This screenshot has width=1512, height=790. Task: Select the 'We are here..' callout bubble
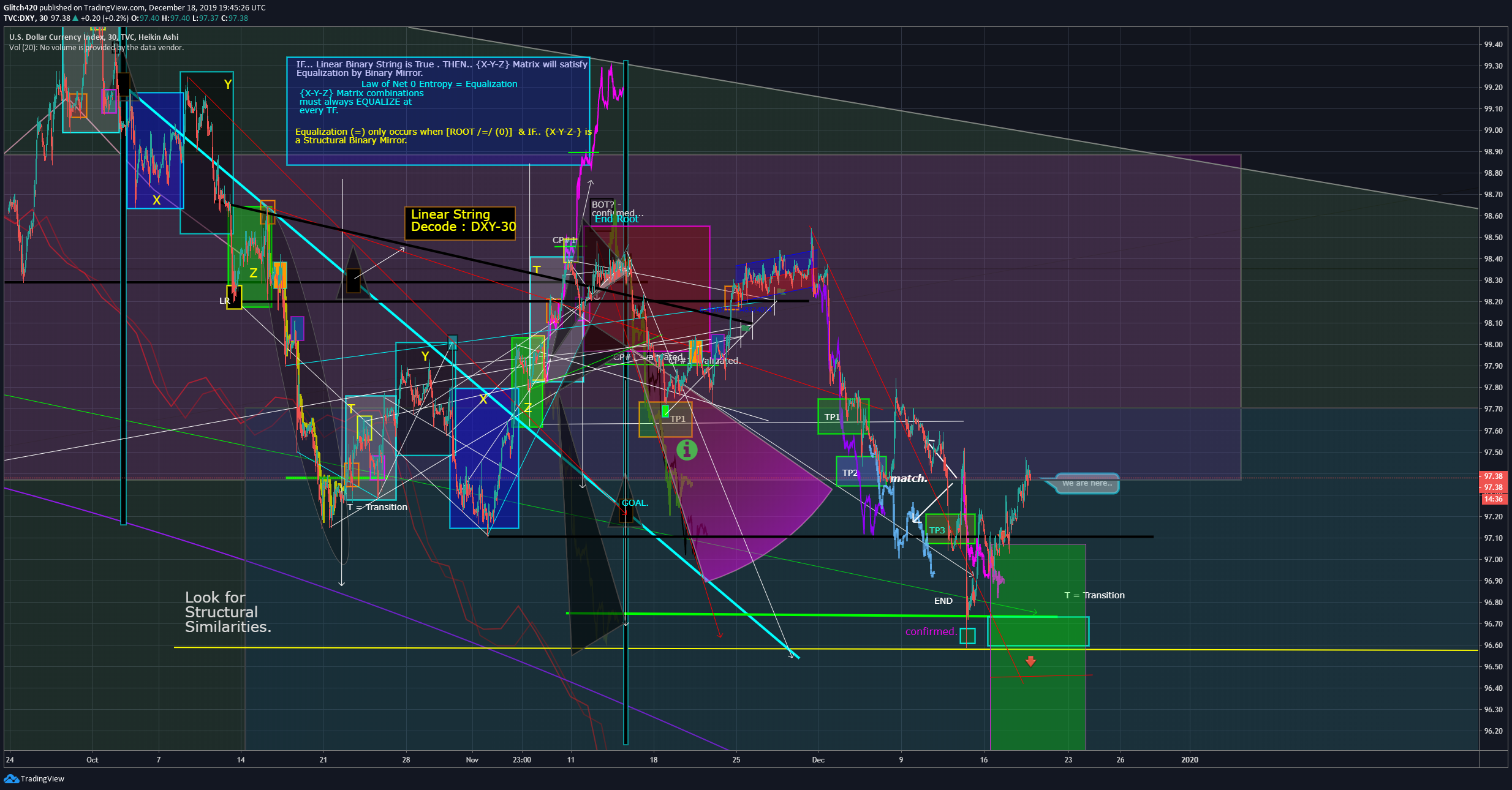[x=1086, y=483]
